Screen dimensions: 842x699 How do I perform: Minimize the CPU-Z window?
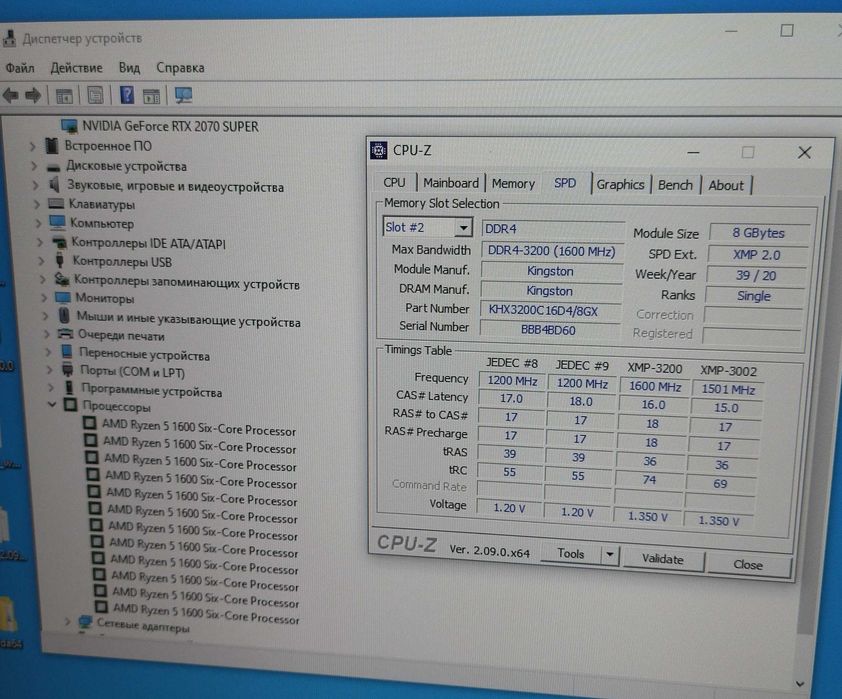tap(693, 153)
